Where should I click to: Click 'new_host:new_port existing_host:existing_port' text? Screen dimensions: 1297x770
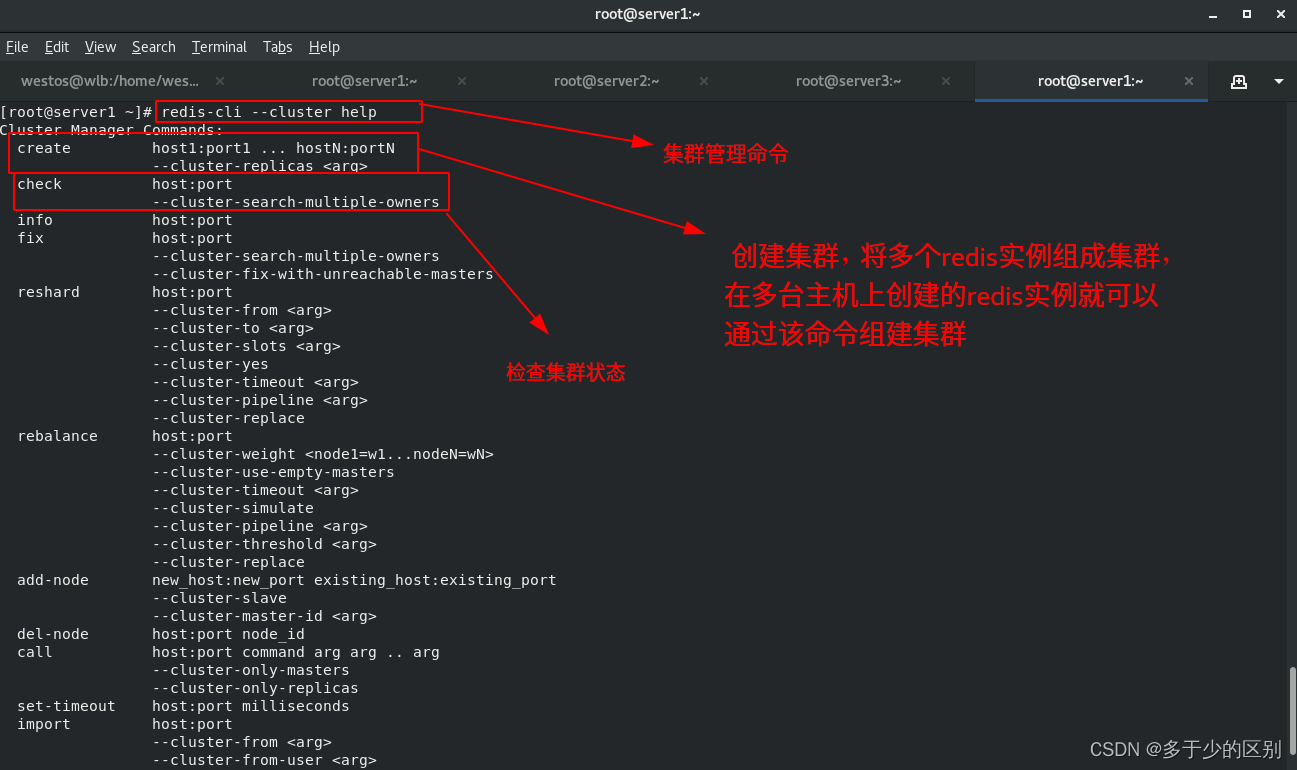pyautogui.click(x=355, y=580)
